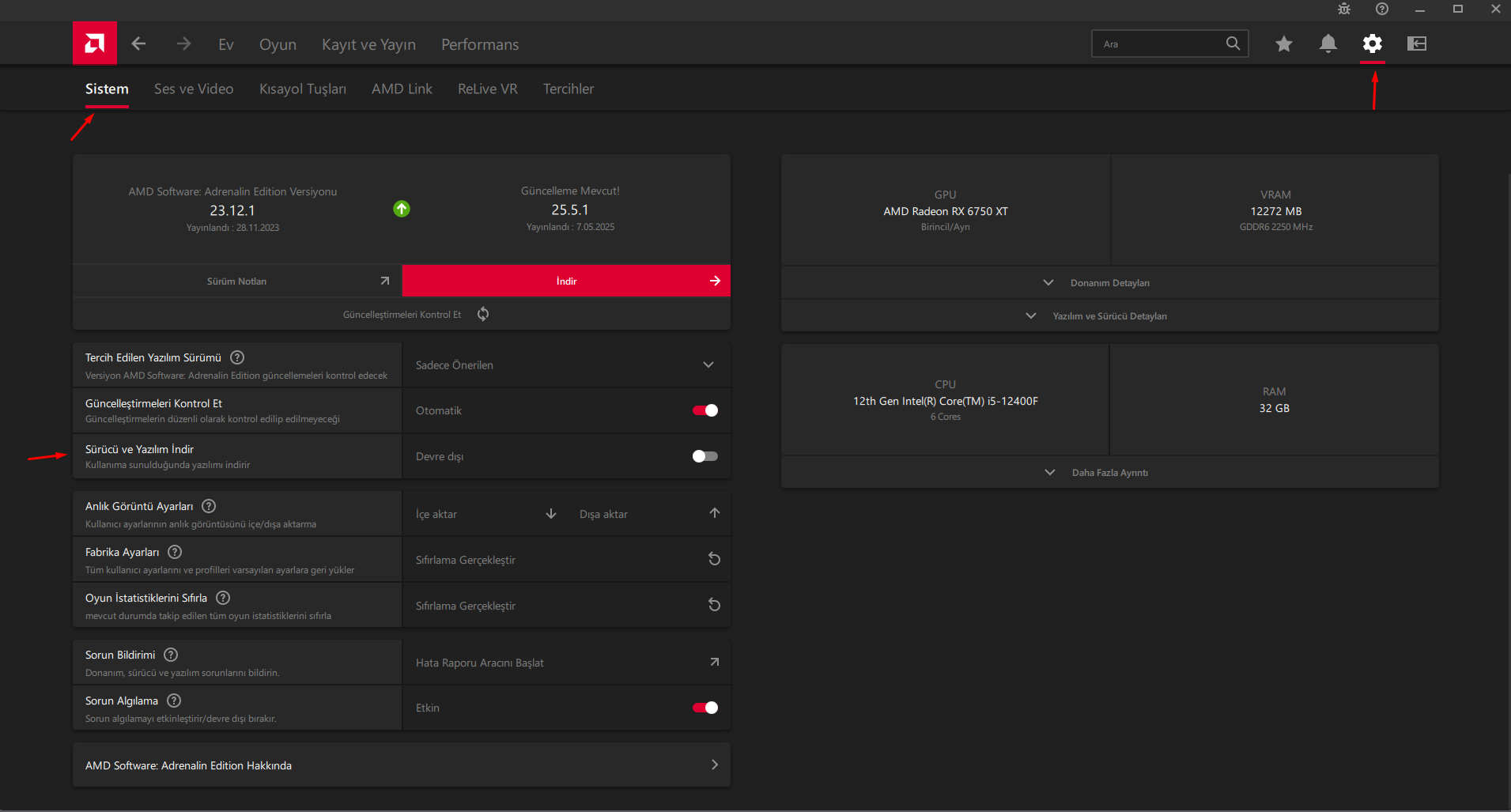1511x812 pixels.
Task: Click İçe aktar to import snapshot
Action: [x=436, y=514]
